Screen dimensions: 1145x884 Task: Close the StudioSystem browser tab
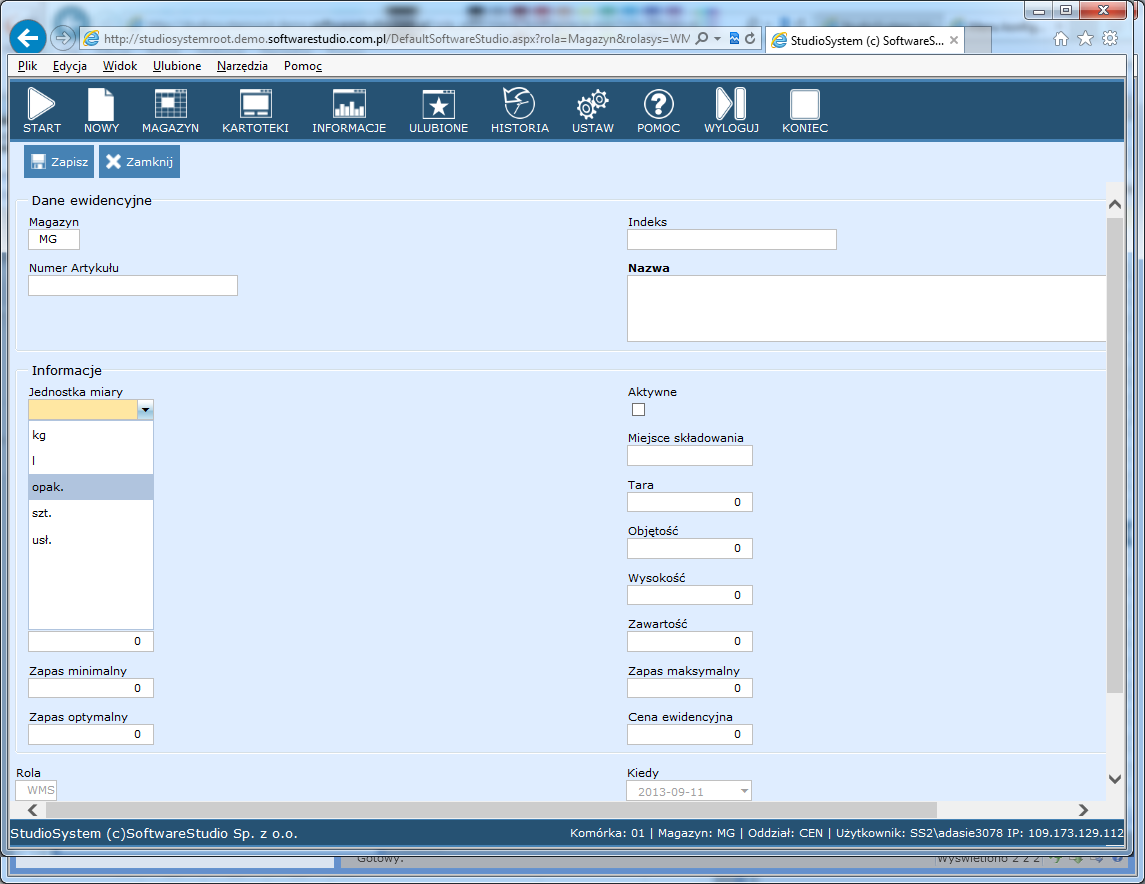coord(954,40)
